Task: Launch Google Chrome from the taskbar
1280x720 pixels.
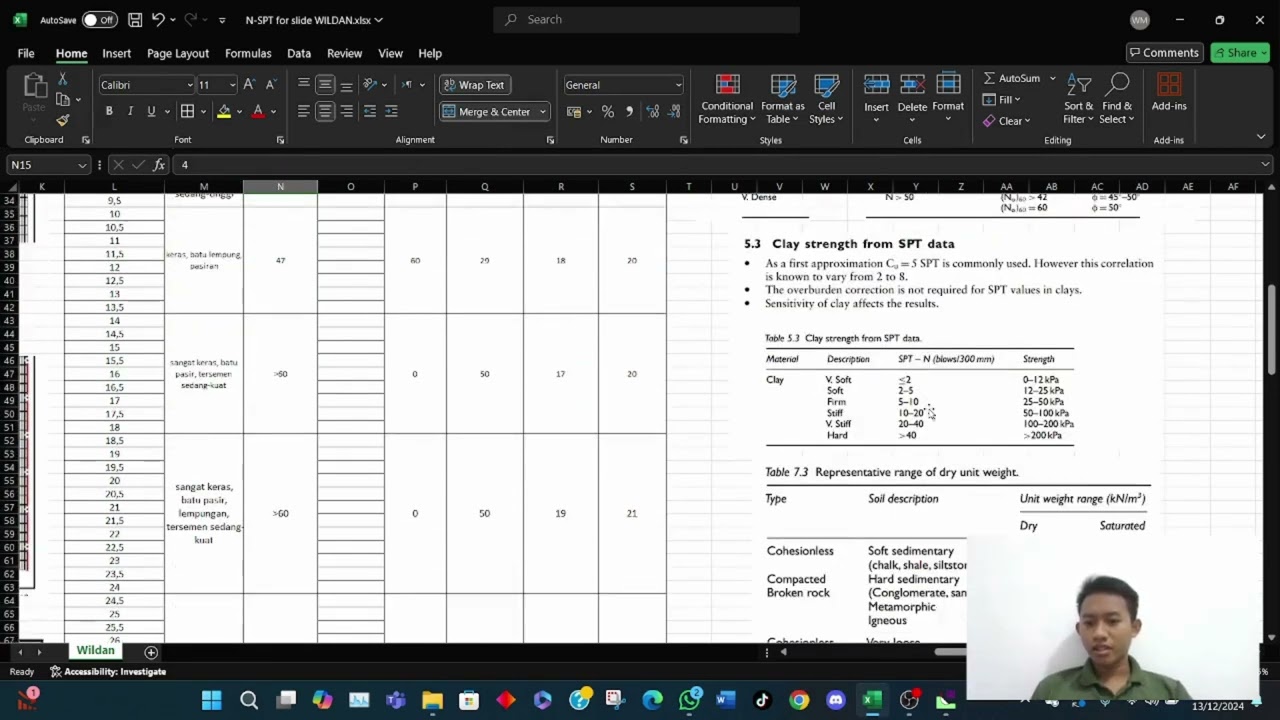Action: pyautogui.click(x=799, y=700)
